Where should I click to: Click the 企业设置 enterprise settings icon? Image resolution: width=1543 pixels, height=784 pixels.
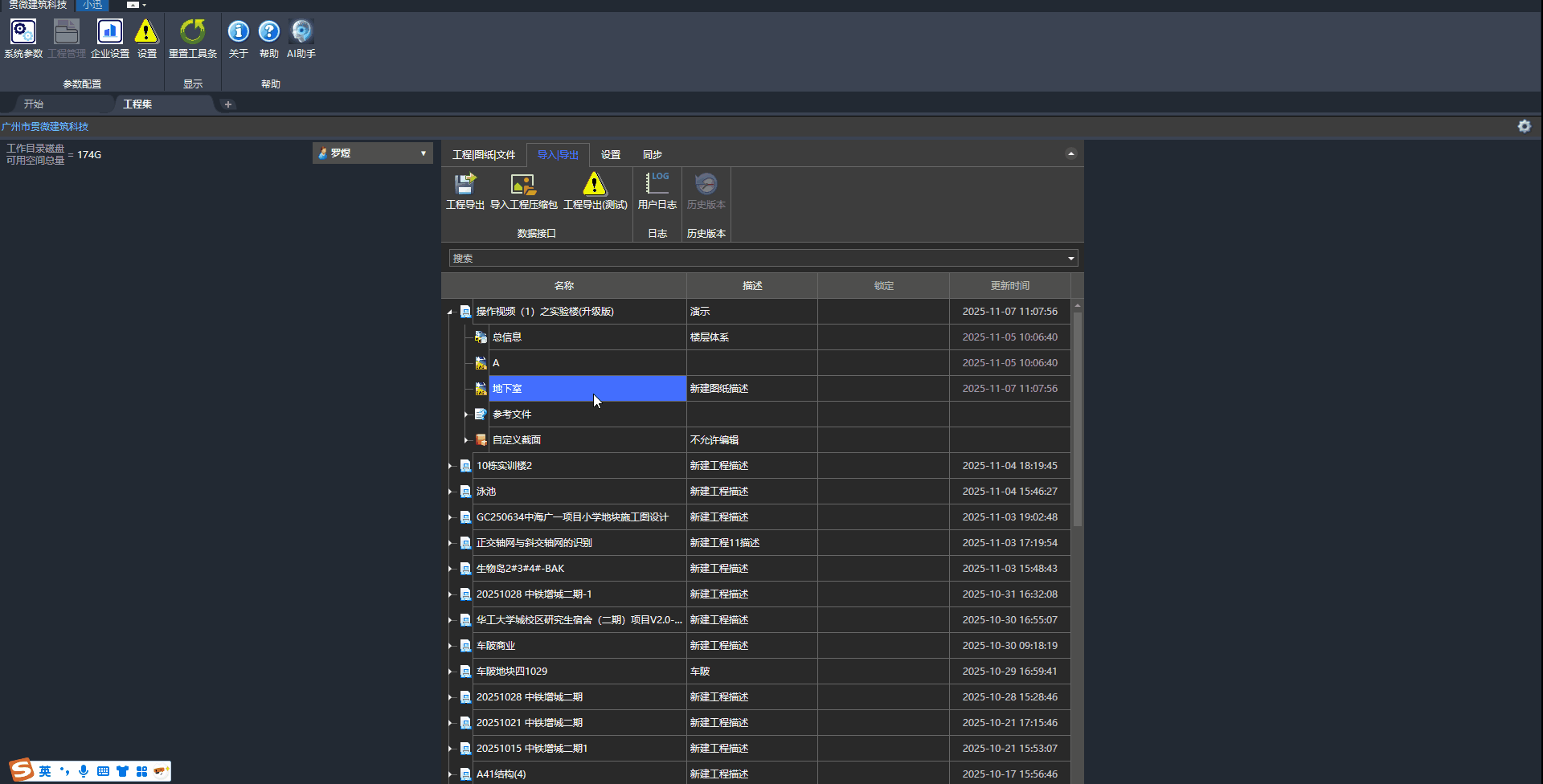pos(109,33)
